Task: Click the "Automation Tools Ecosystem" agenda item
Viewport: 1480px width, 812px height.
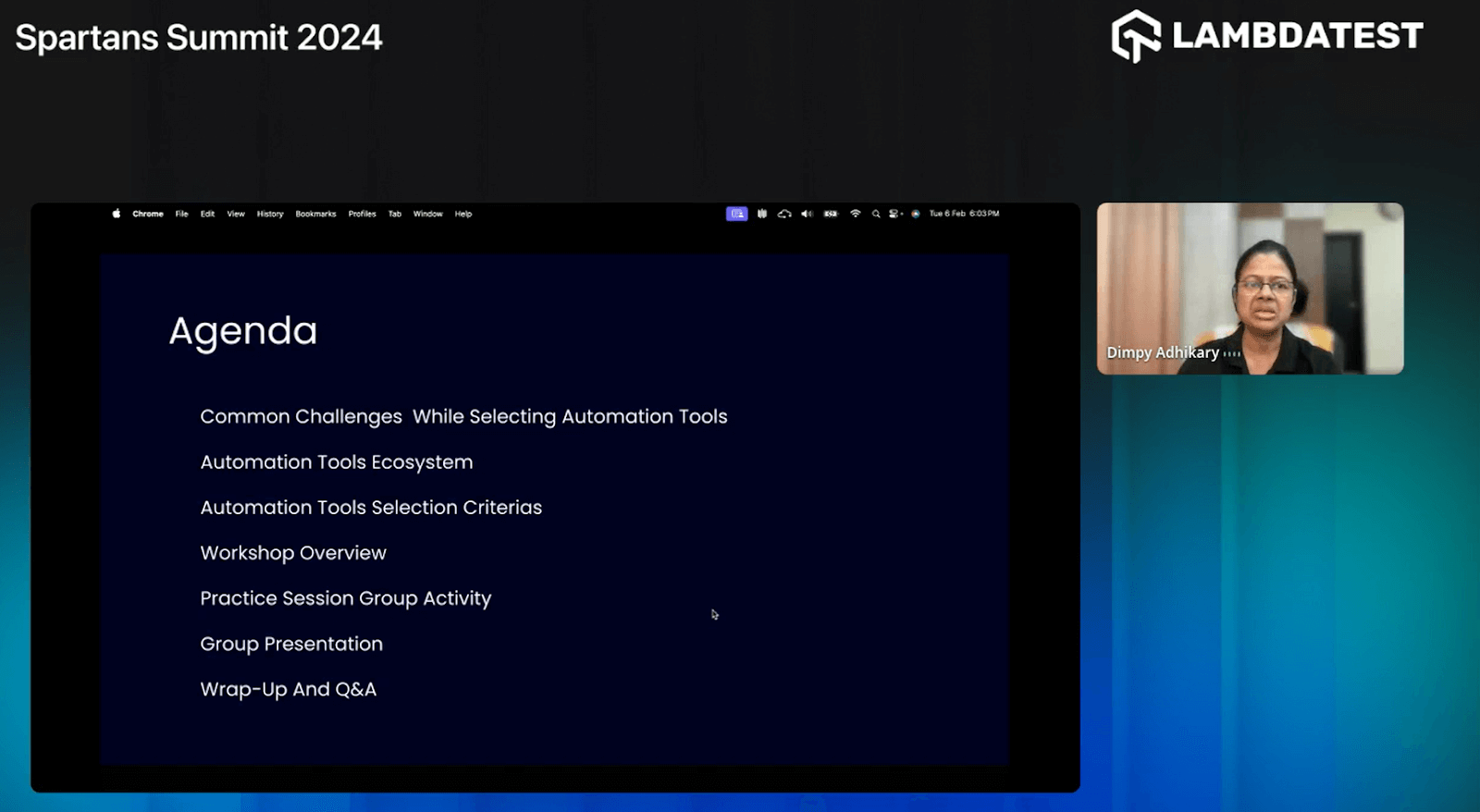Action: [x=337, y=462]
